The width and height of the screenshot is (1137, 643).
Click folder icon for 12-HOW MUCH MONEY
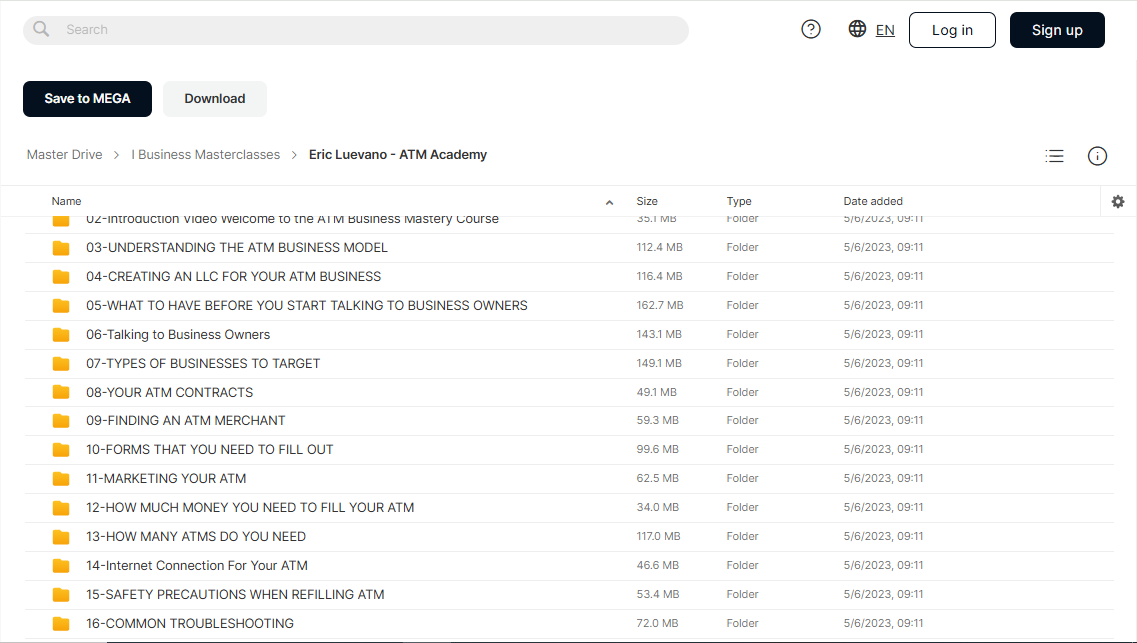[x=61, y=508]
